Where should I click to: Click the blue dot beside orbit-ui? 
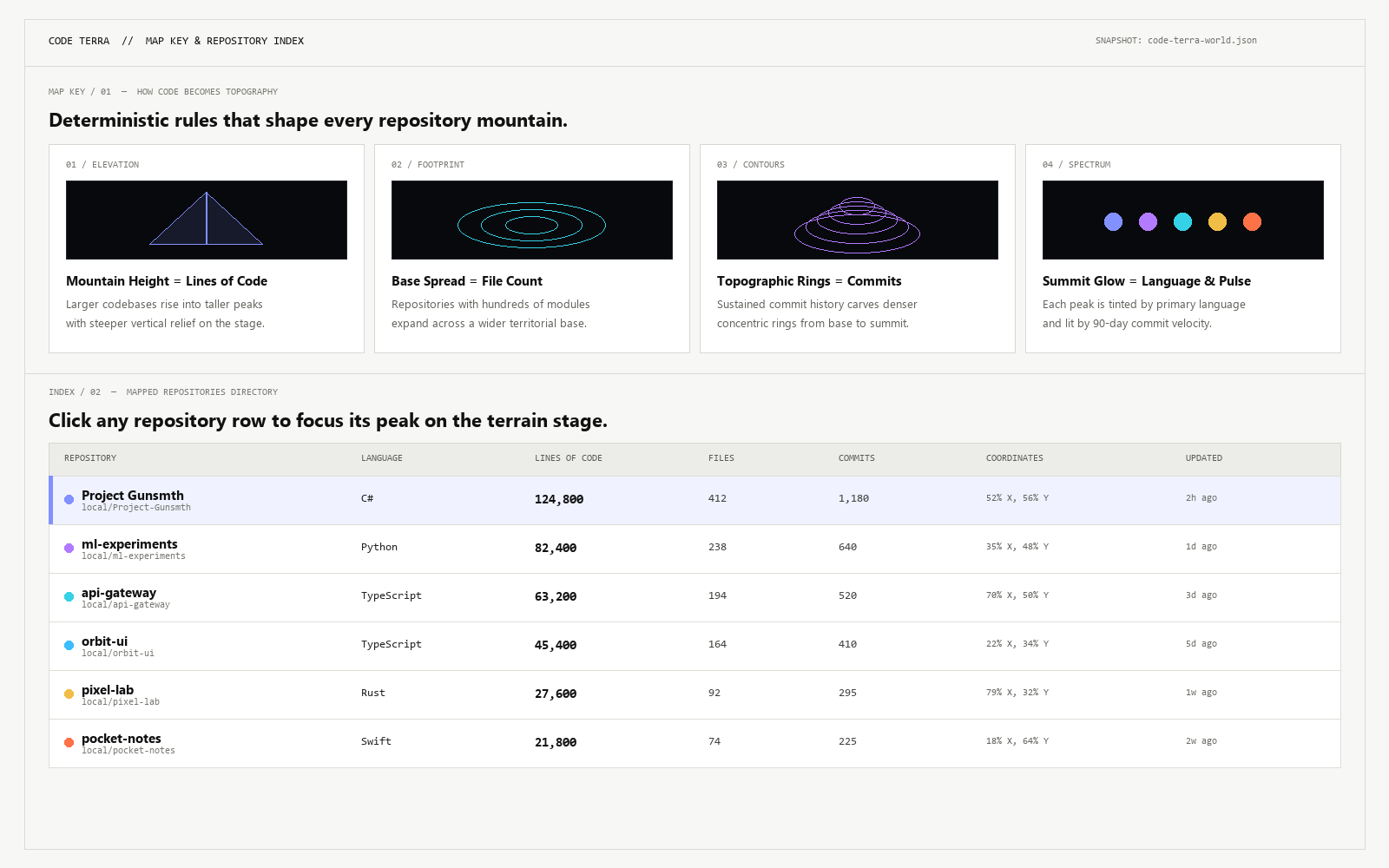click(x=69, y=646)
